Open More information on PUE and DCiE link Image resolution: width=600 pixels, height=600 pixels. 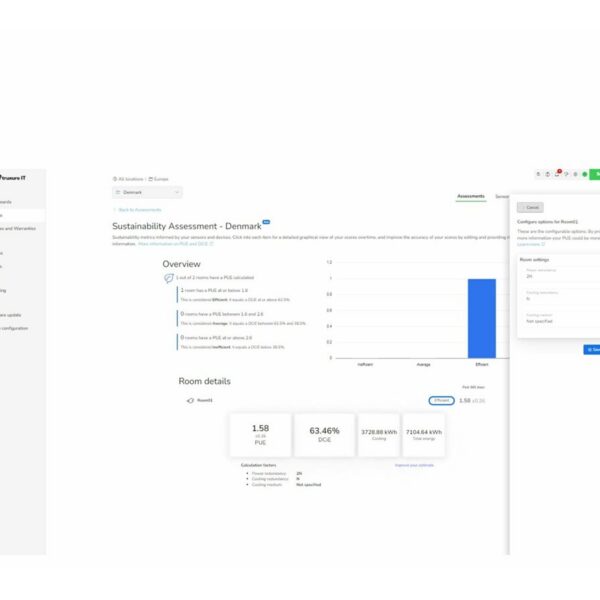[x=175, y=243]
